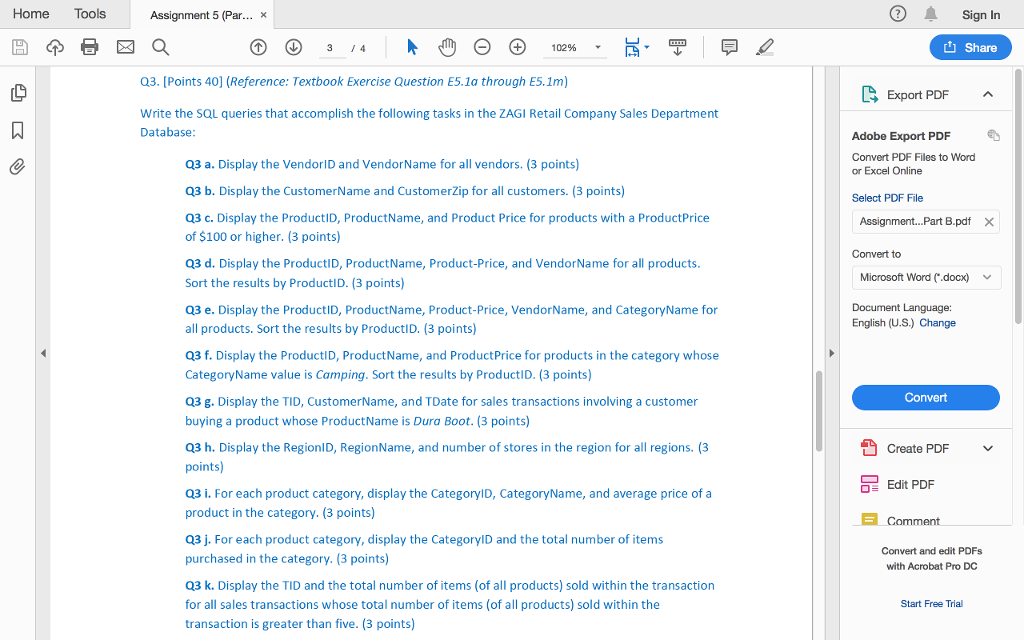Open the Bookmarks panel
The height and width of the screenshot is (640, 1024).
(16, 129)
